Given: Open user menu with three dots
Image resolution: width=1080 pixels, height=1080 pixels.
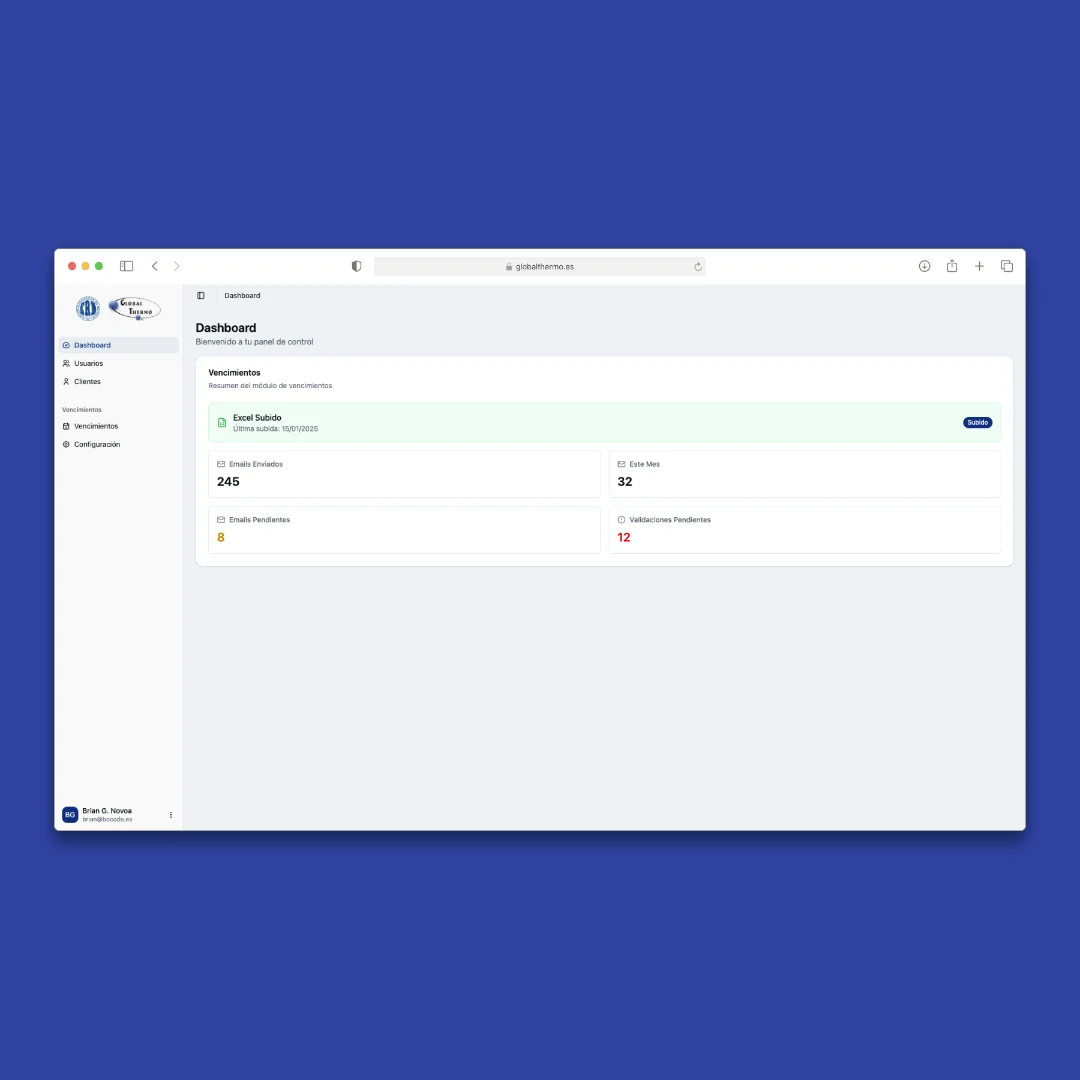Looking at the screenshot, I should tap(171, 815).
